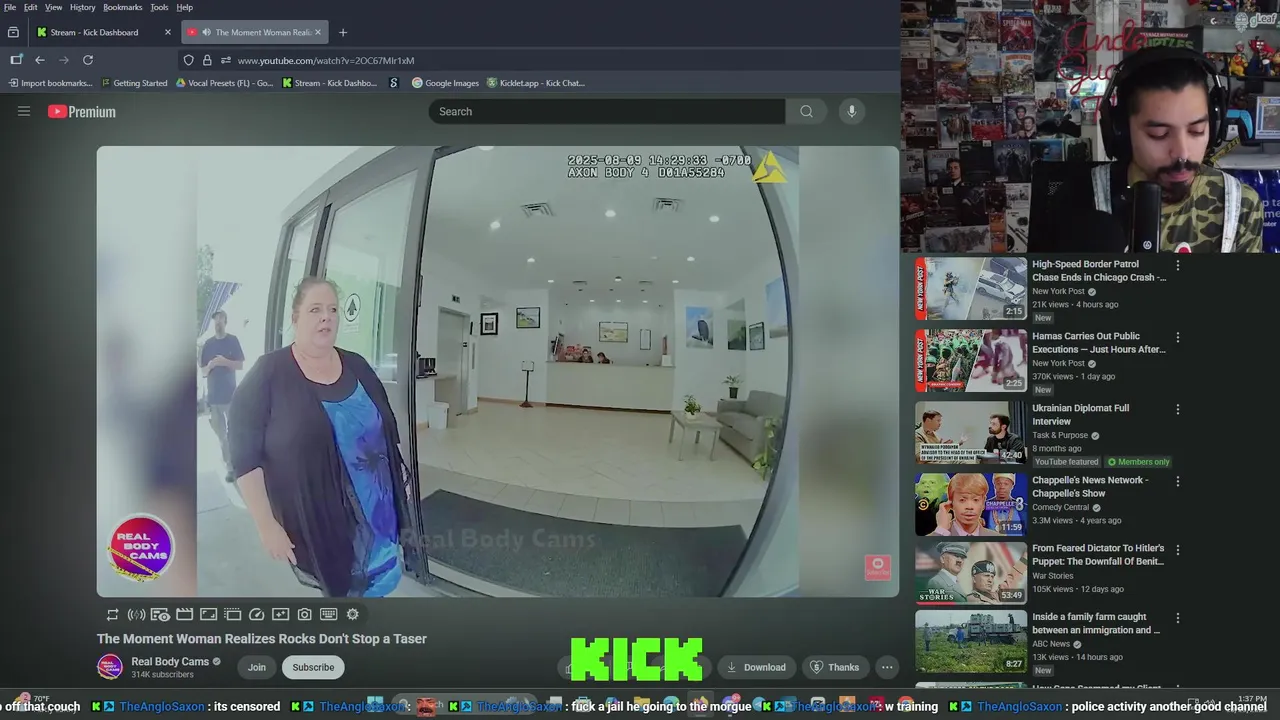This screenshot has height=720, width=1280.
Task: Close the Stream - Kick Dashboard tab
Action: [167, 32]
